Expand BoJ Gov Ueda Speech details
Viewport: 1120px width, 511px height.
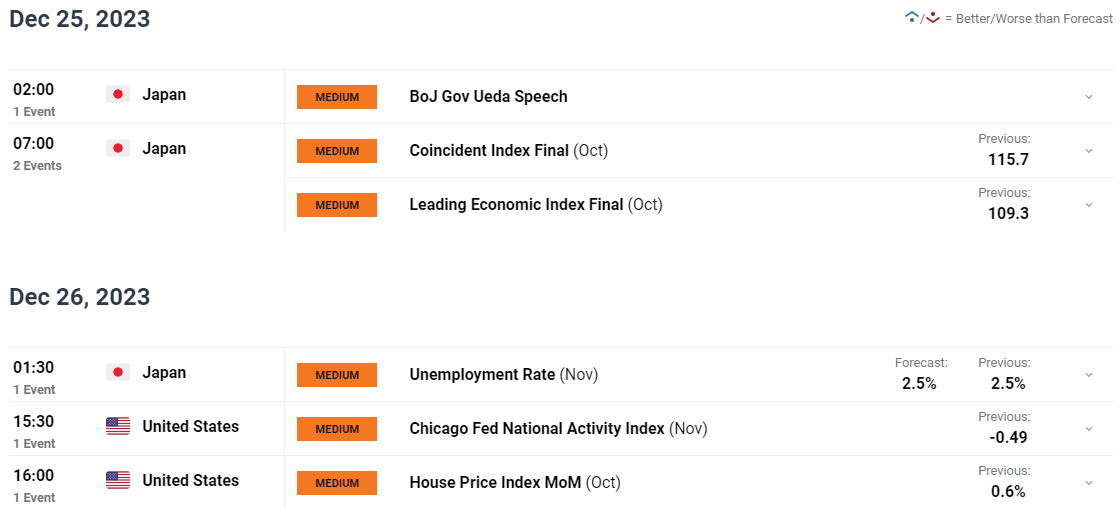[1089, 96]
